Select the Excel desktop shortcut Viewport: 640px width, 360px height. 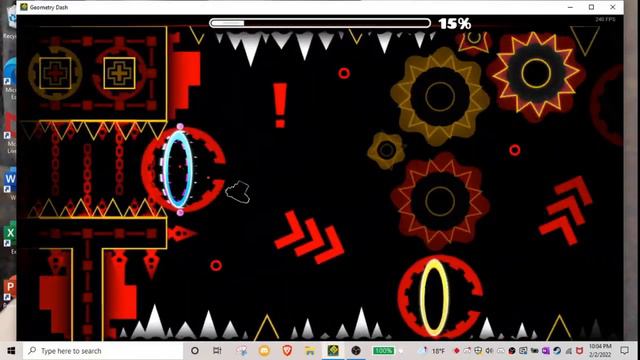[x=10, y=237]
